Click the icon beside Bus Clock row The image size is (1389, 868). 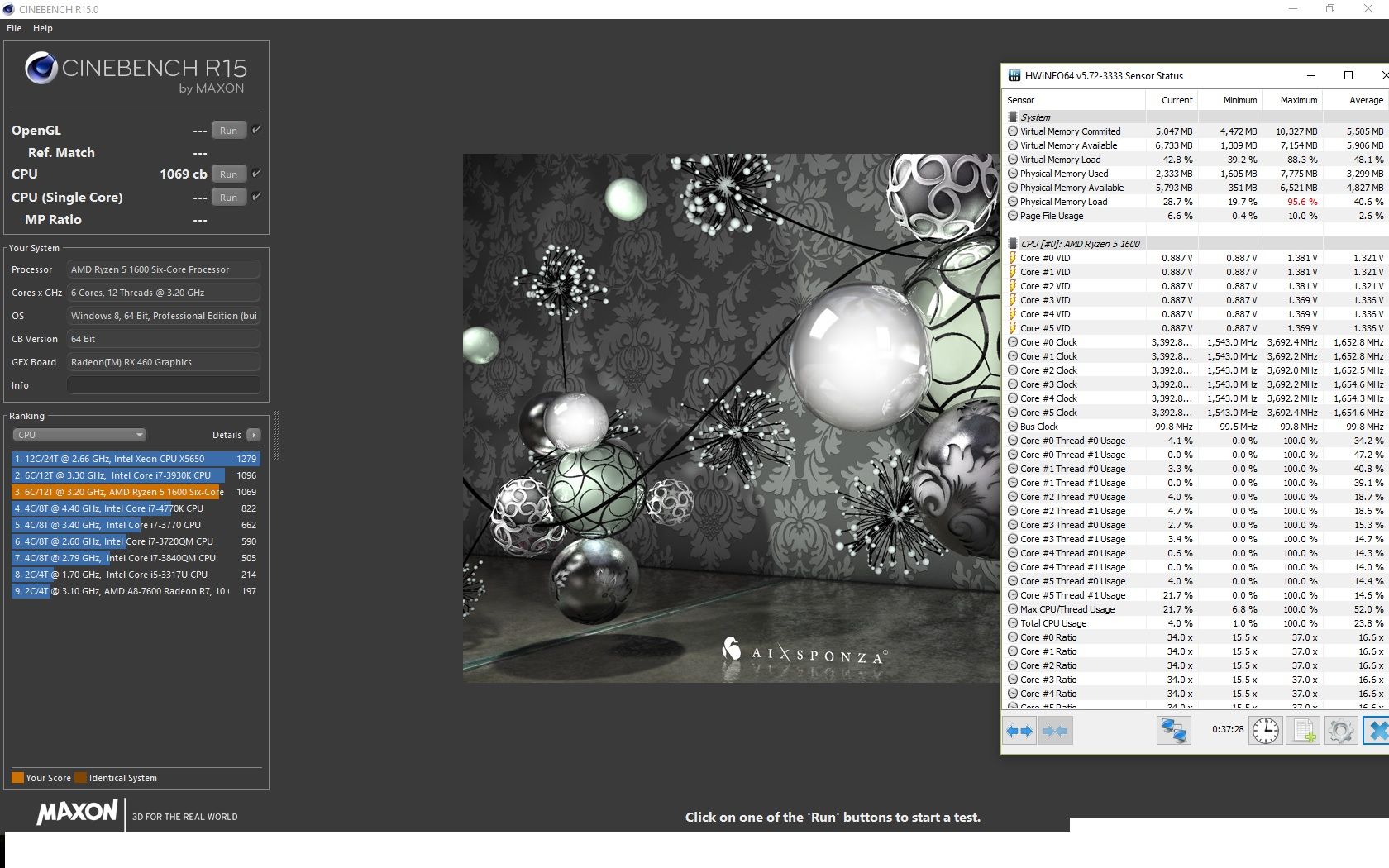(x=1013, y=427)
